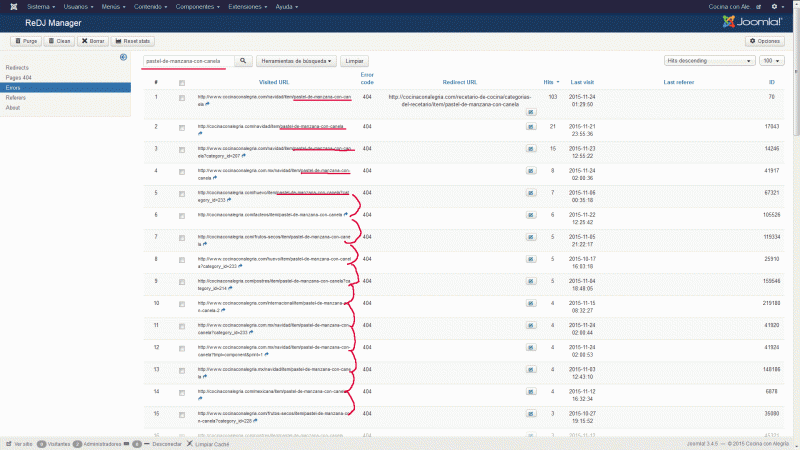This screenshot has width=800, height=450.
Task: Open the Opciones settings button
Action: click(x=764, y=41)
